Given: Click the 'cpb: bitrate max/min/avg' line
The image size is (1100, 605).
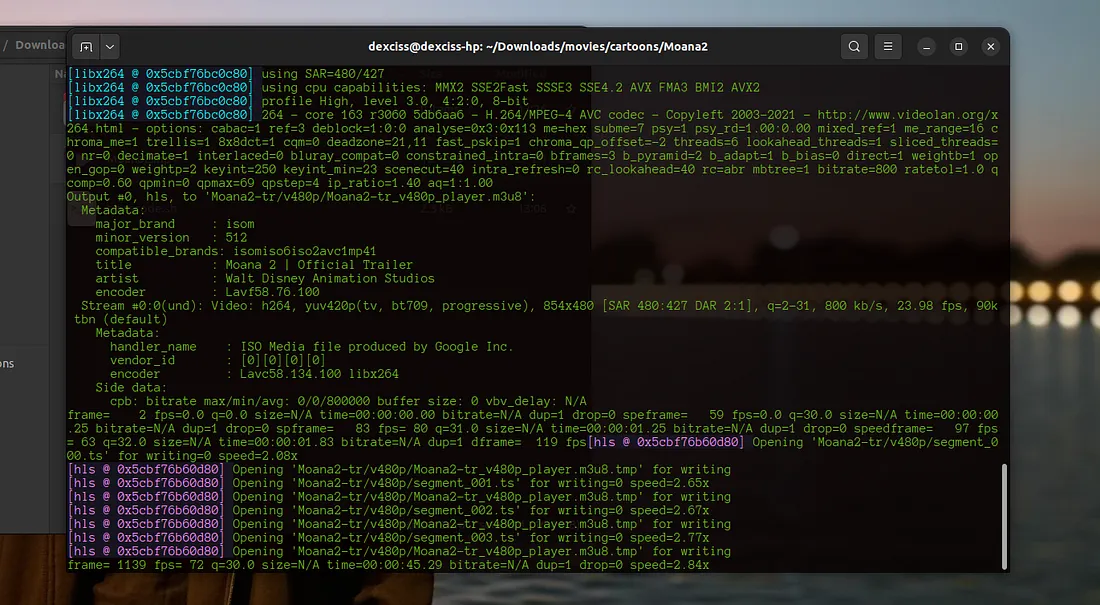Looking at the screenshot, I should (348, 401).
